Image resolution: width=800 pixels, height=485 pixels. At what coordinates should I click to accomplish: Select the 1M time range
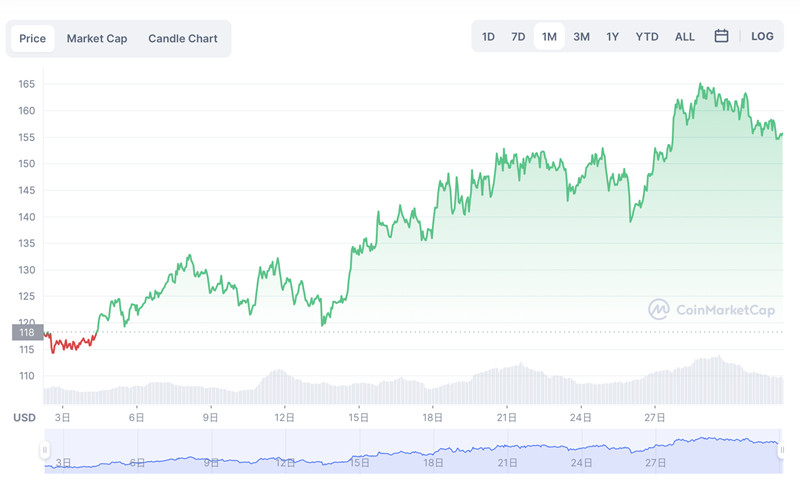click(x=549, y=36)
